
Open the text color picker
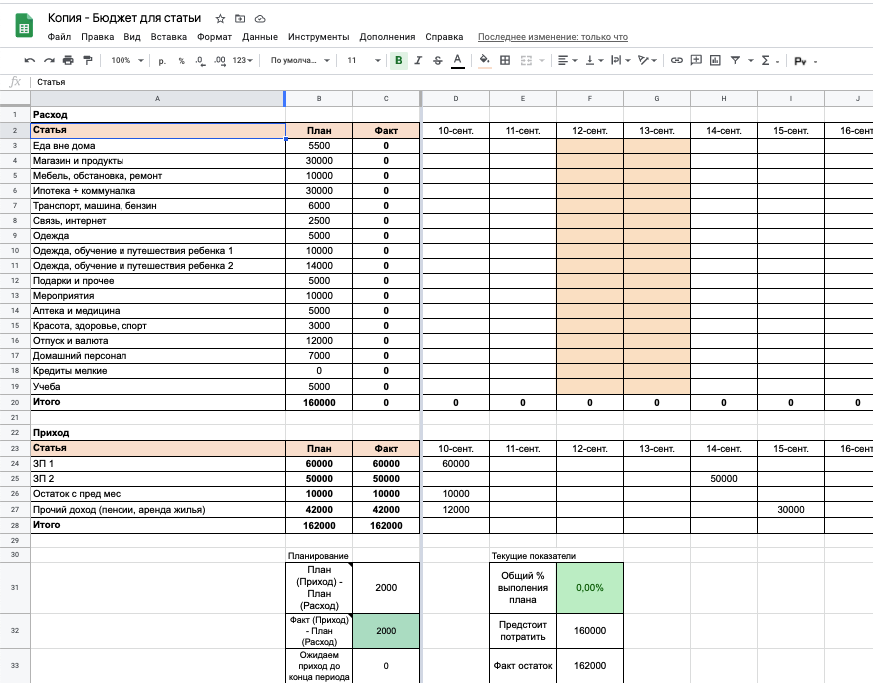pos(458,61)
